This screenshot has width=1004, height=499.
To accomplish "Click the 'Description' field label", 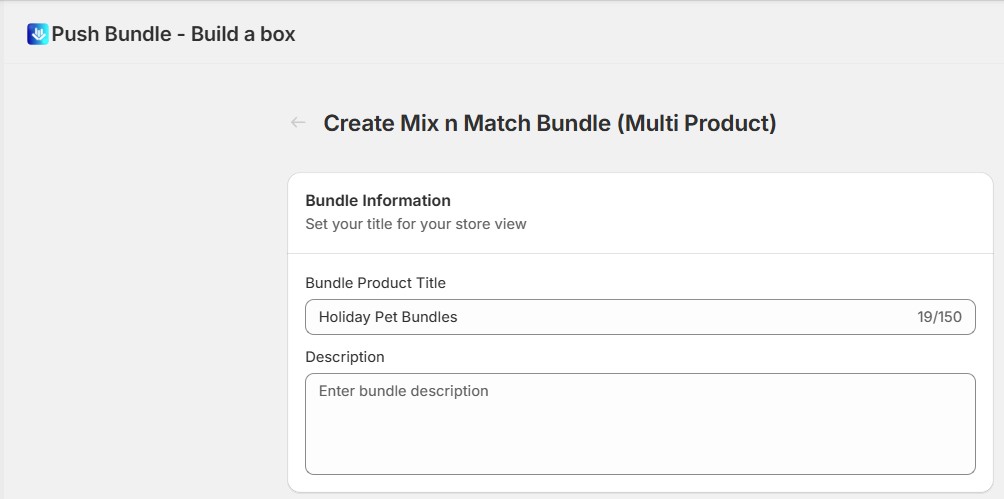I will coord(344,357).
